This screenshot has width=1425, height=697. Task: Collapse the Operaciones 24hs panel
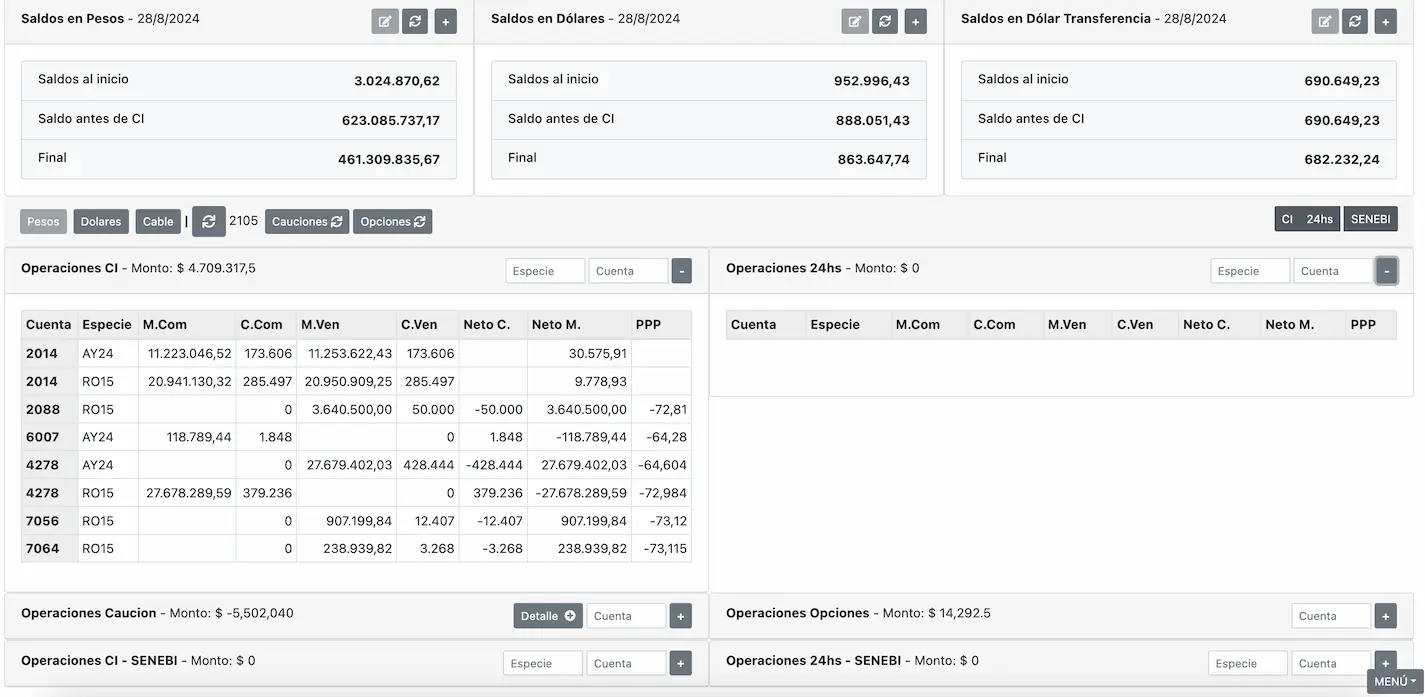pyautogui.click(x=1386, y=271)
